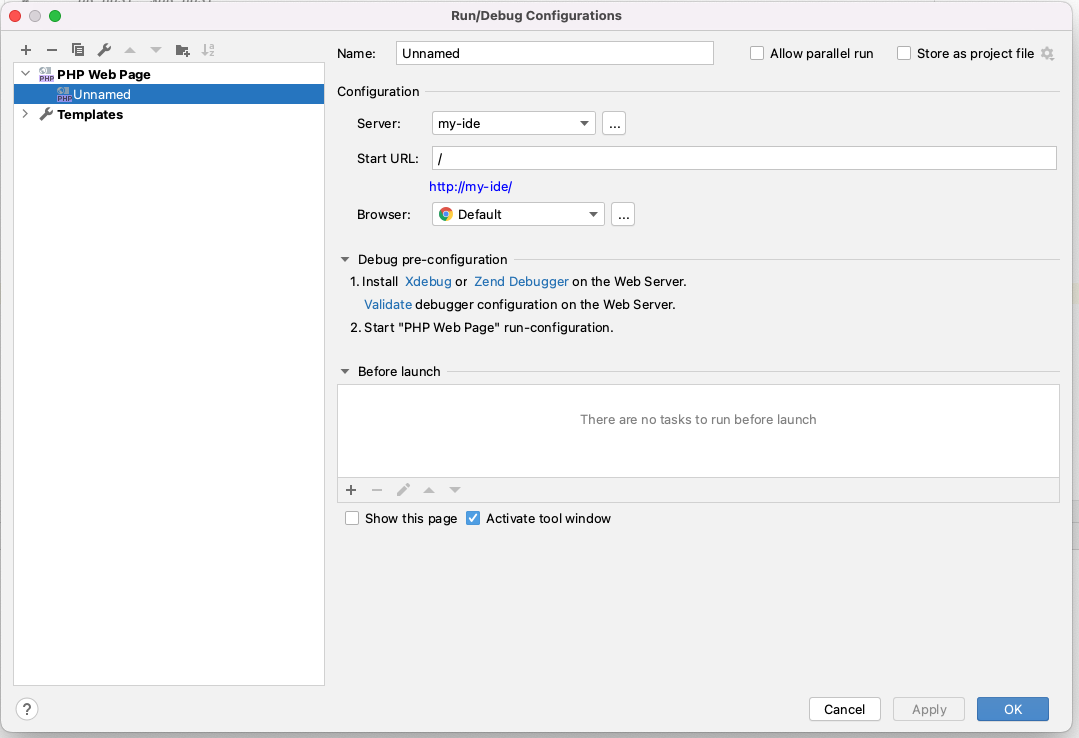Open the Server dropdown showing my-ide
Viewport: 1079px width, 738px height.
coord(513,123)
